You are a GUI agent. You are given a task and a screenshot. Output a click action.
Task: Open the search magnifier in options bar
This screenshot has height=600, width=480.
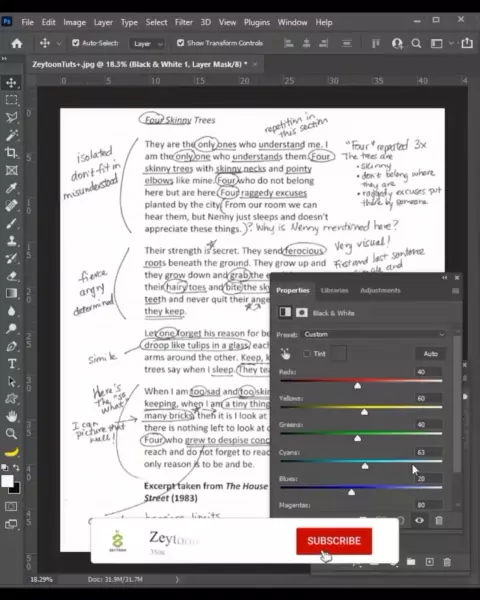(416, 43)
